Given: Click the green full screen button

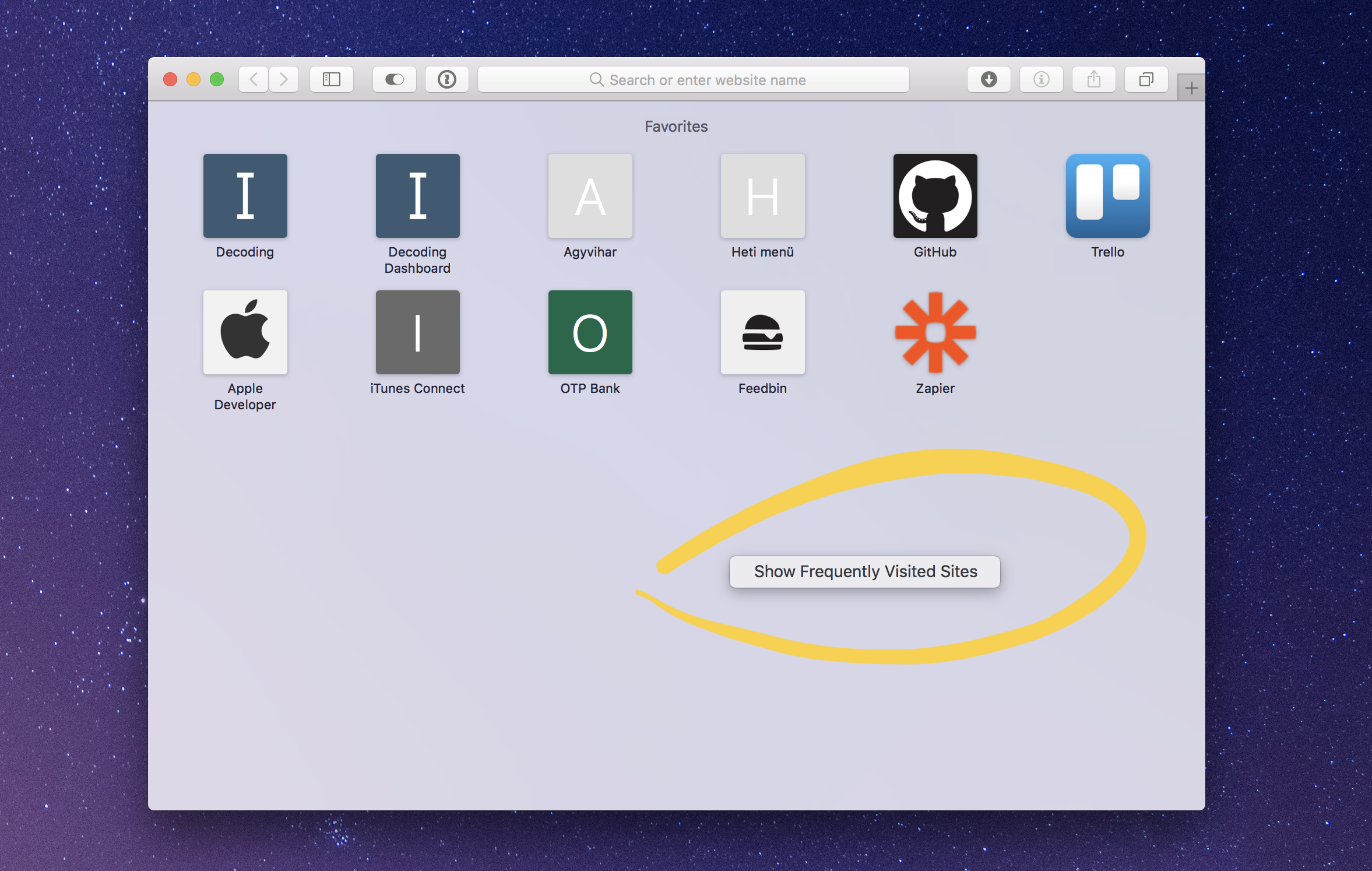Looking at the screenshot, I should click(217, 79).
